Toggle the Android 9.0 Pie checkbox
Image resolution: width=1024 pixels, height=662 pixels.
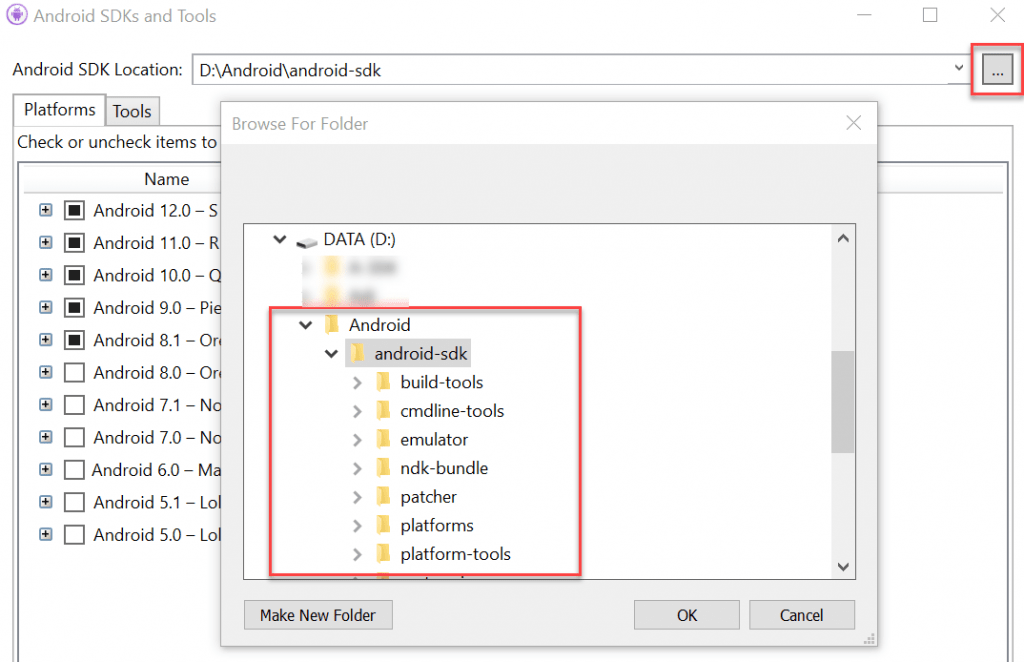[74, 307]
